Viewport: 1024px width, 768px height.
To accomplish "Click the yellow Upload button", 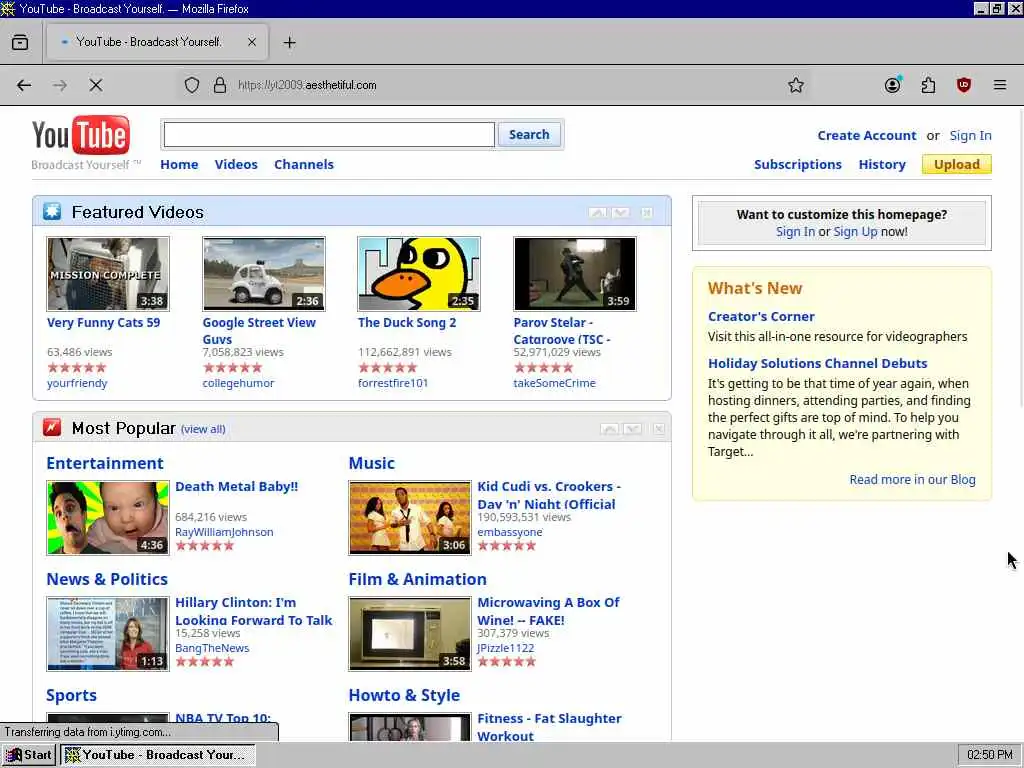I will pyautogui.click(x=957, y=165).
